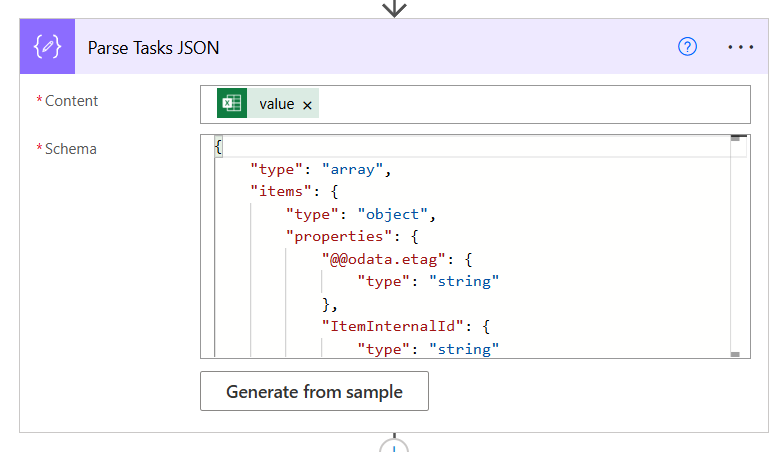This screenshot has width=780, height=452.
Task: Click empty area of Content field
Action: click(x=530, y=104)
